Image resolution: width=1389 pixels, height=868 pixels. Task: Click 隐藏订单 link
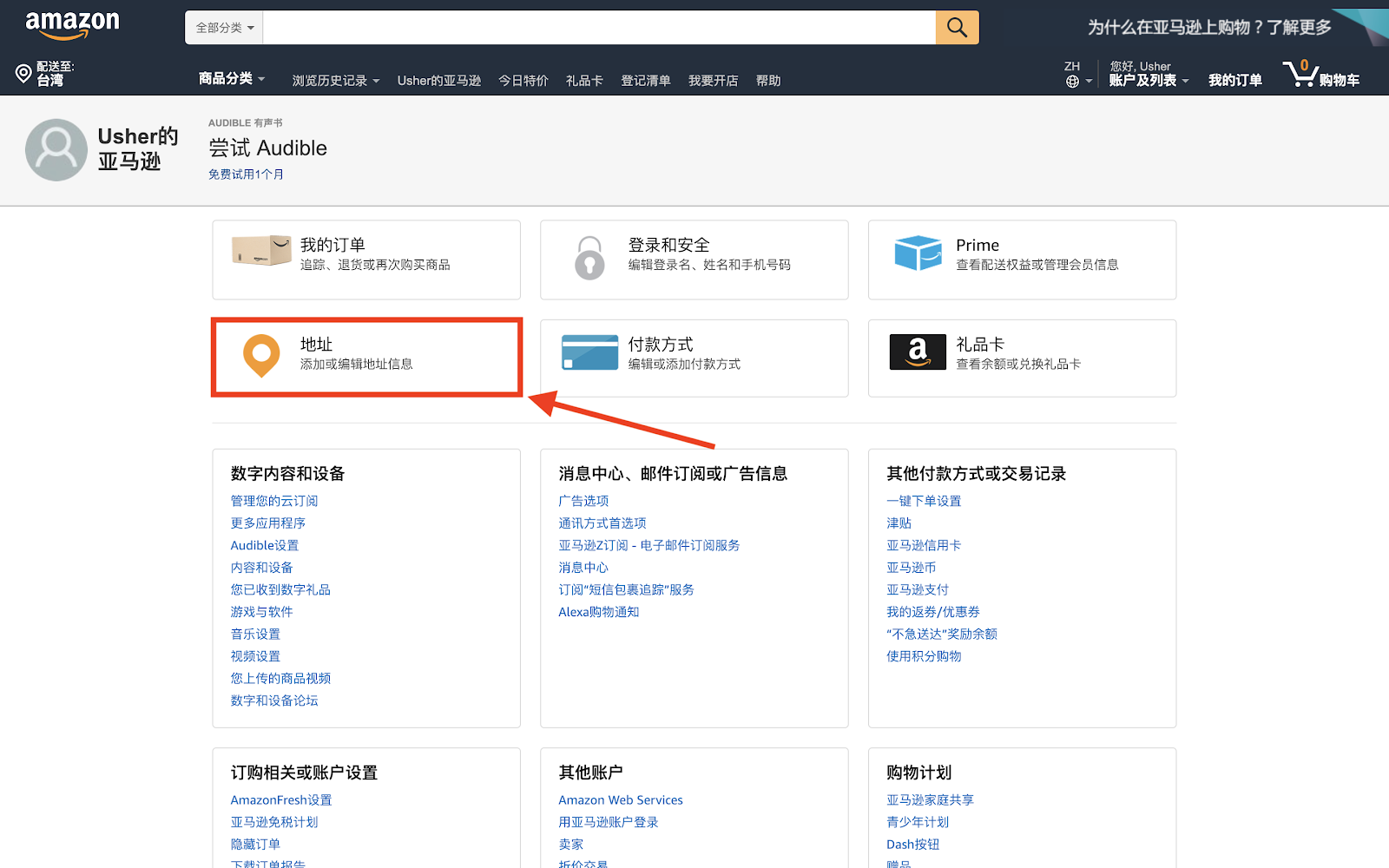(256, 845)
